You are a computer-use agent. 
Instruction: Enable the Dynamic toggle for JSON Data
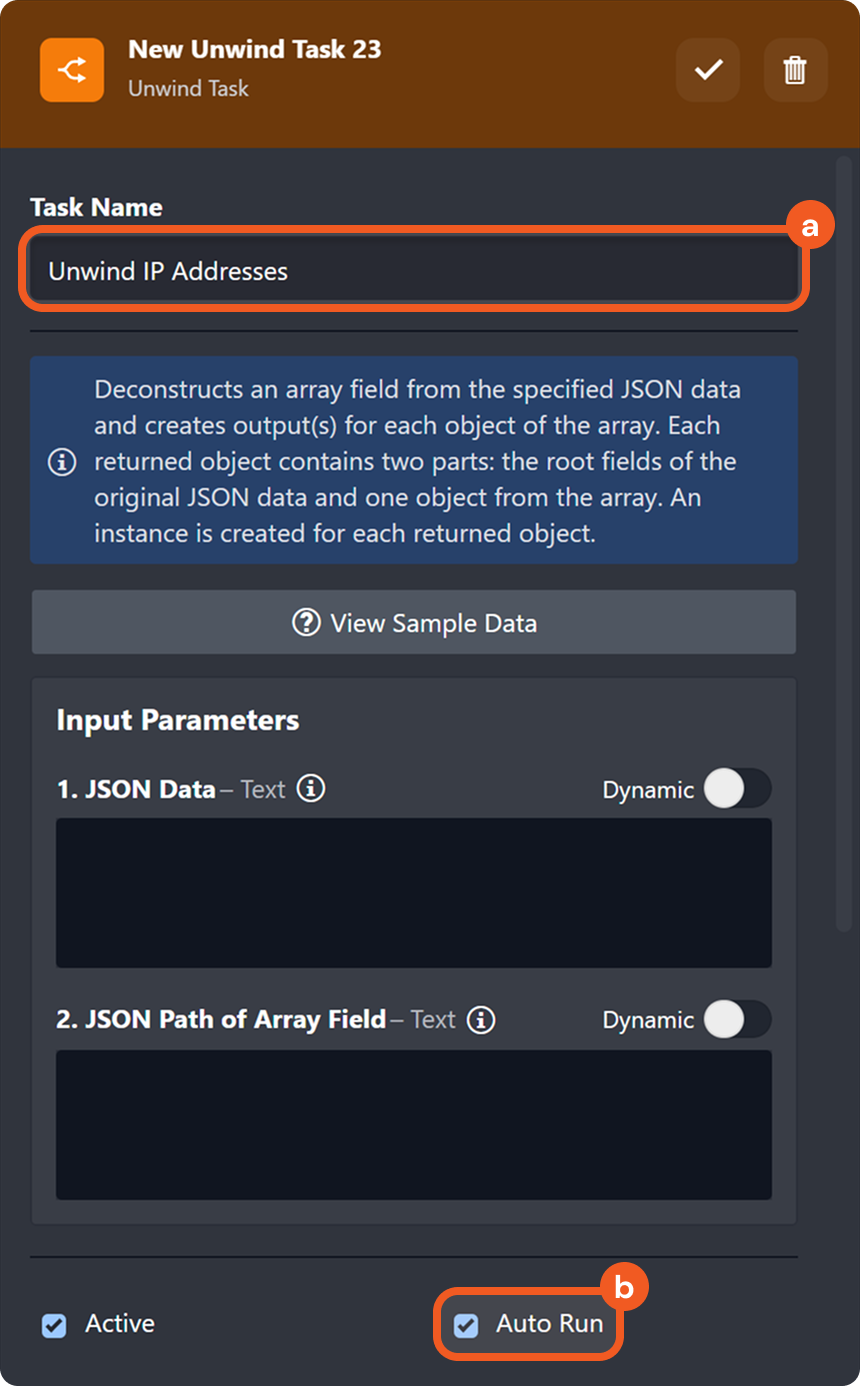pos(738,789)
